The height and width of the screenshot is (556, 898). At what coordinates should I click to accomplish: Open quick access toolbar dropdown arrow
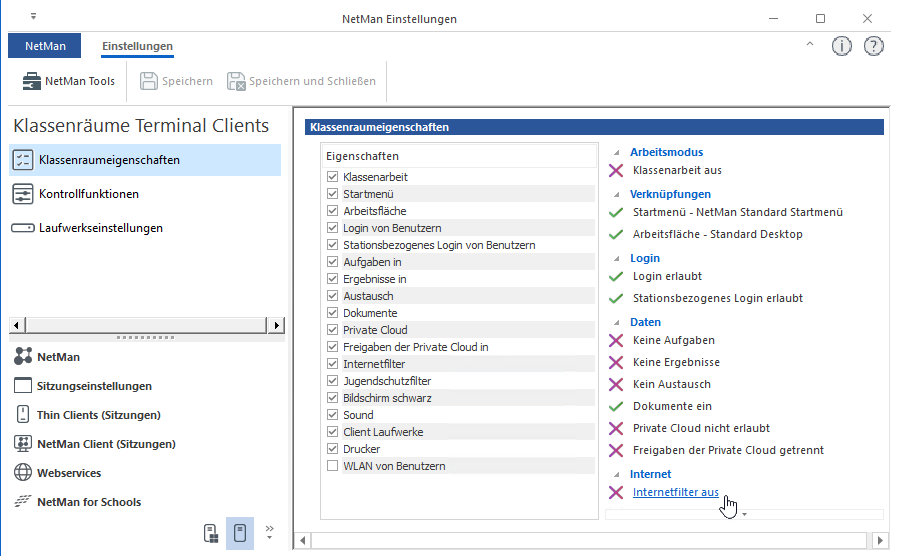pyautogui.click(x=33, y=16)
